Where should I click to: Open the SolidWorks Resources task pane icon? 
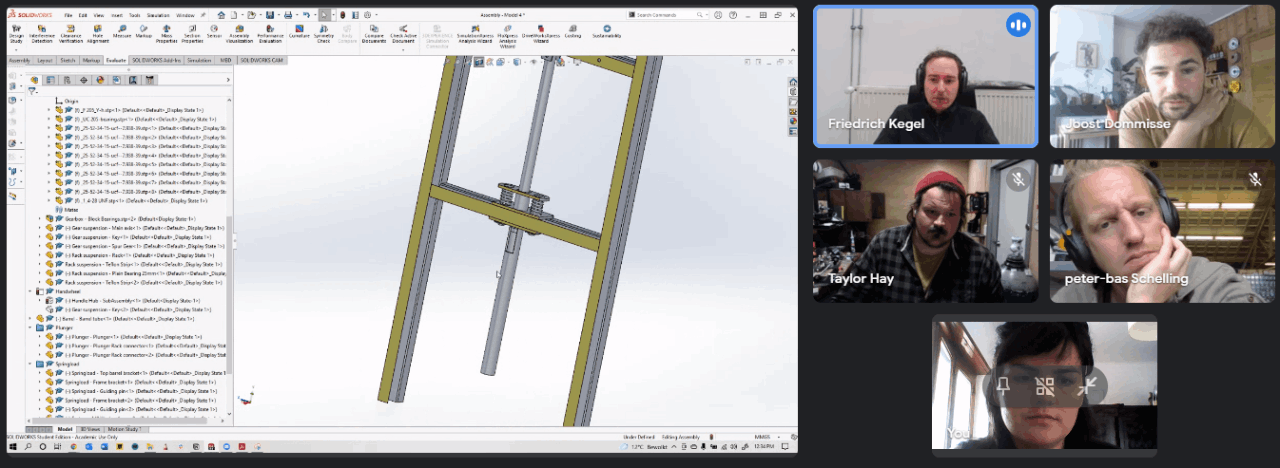(793, 82)
